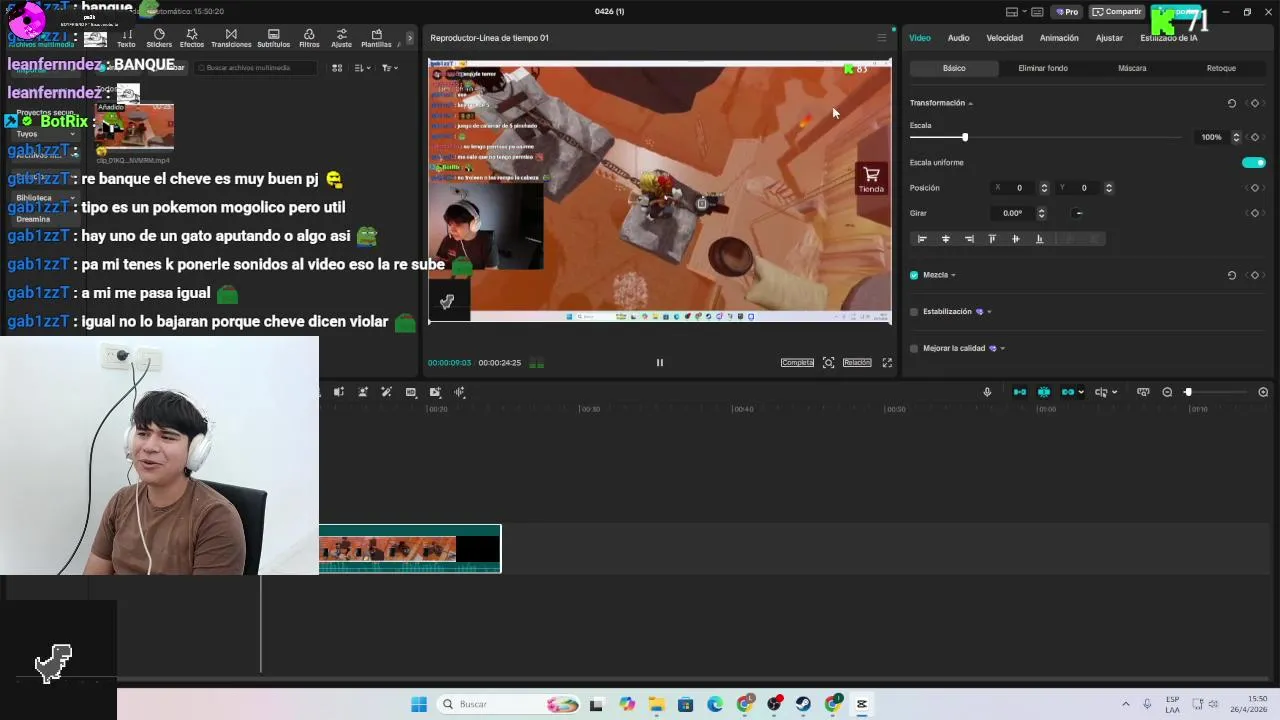
Task: Open the Texto tool tab
Action: coord(126,38)
